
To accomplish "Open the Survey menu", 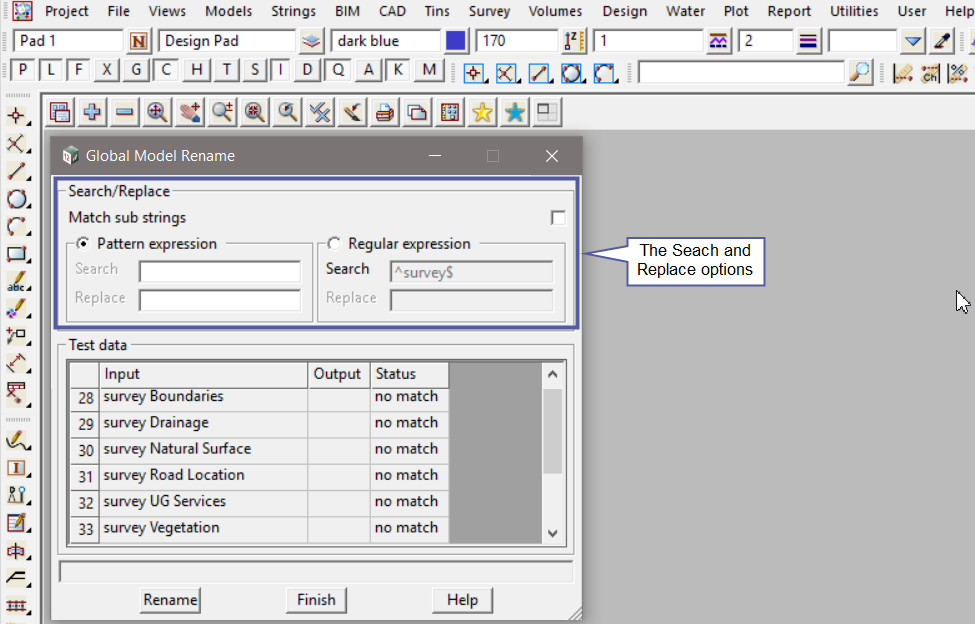I will pos(489,11).
